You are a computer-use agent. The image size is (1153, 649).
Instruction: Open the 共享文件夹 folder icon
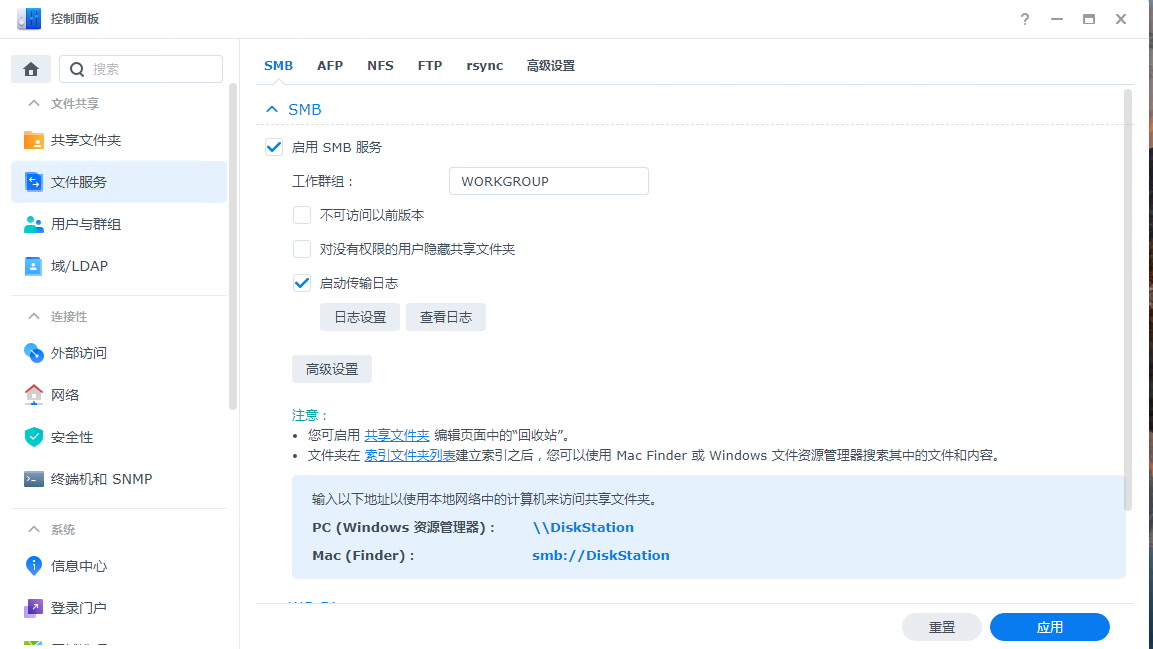34,140
